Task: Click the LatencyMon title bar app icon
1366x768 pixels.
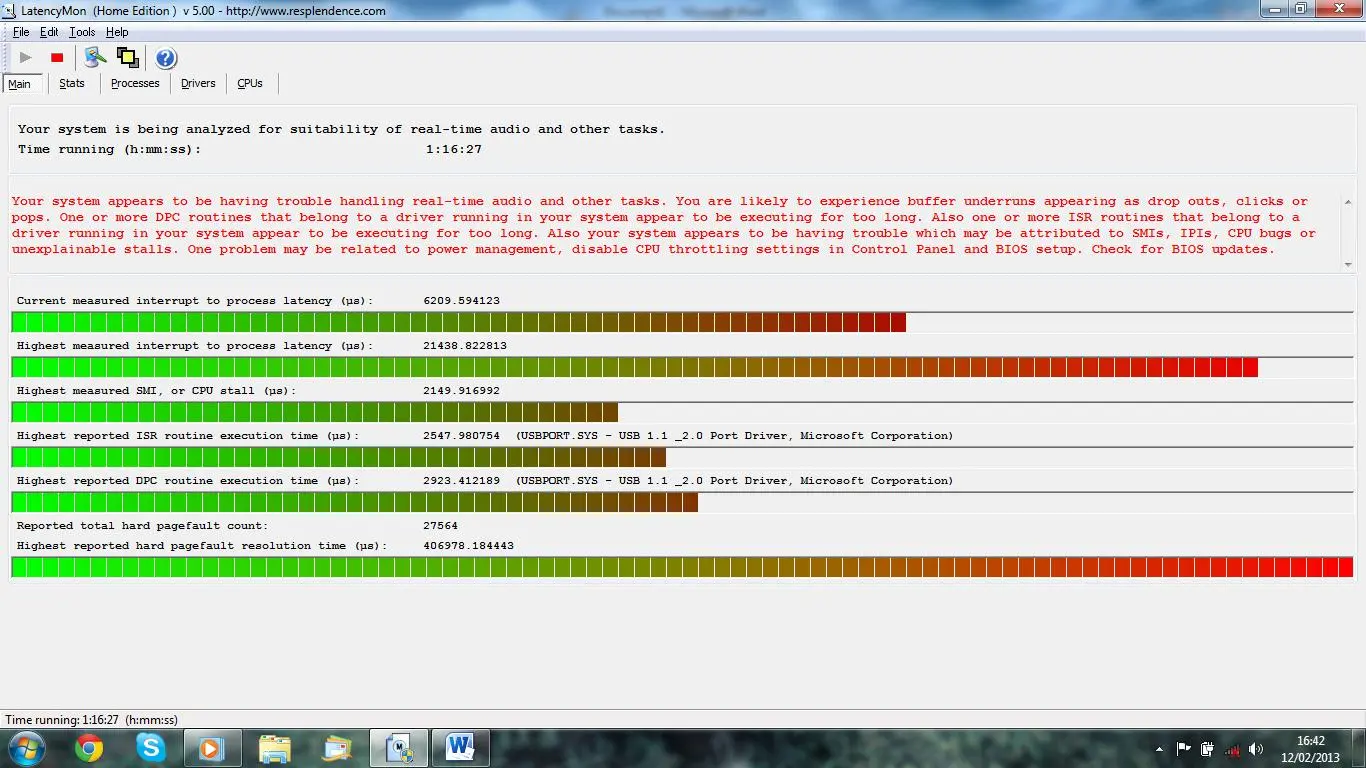Action: (x=9, y=10)
